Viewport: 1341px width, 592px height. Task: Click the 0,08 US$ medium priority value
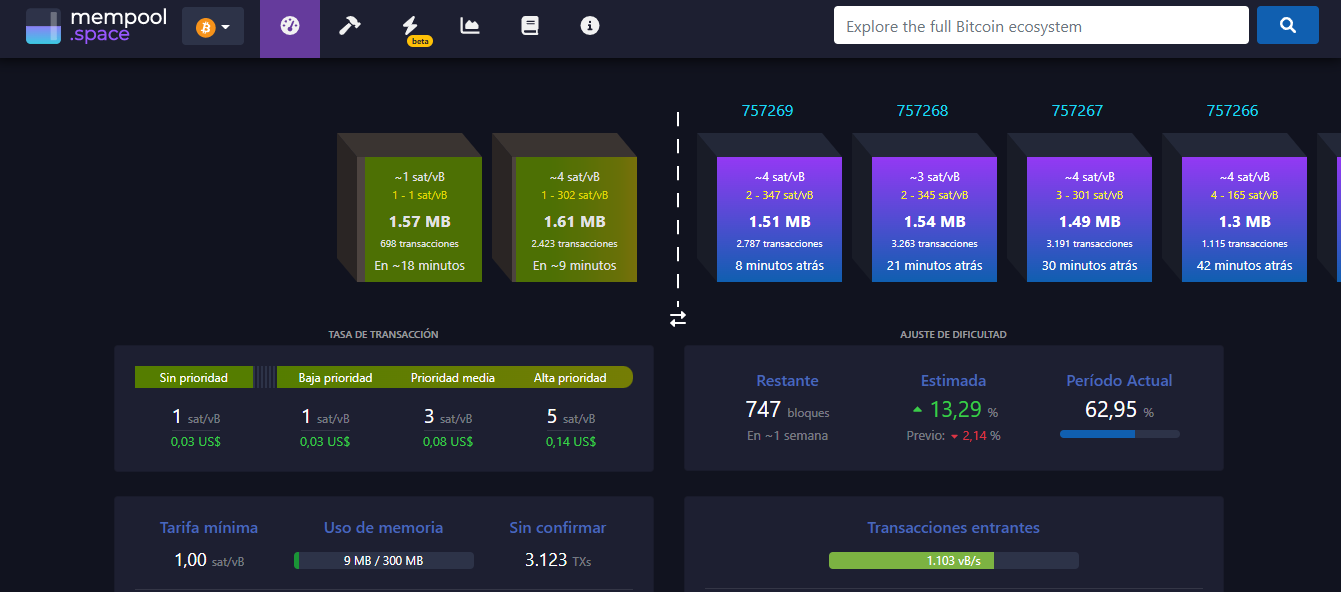(448, 442)
